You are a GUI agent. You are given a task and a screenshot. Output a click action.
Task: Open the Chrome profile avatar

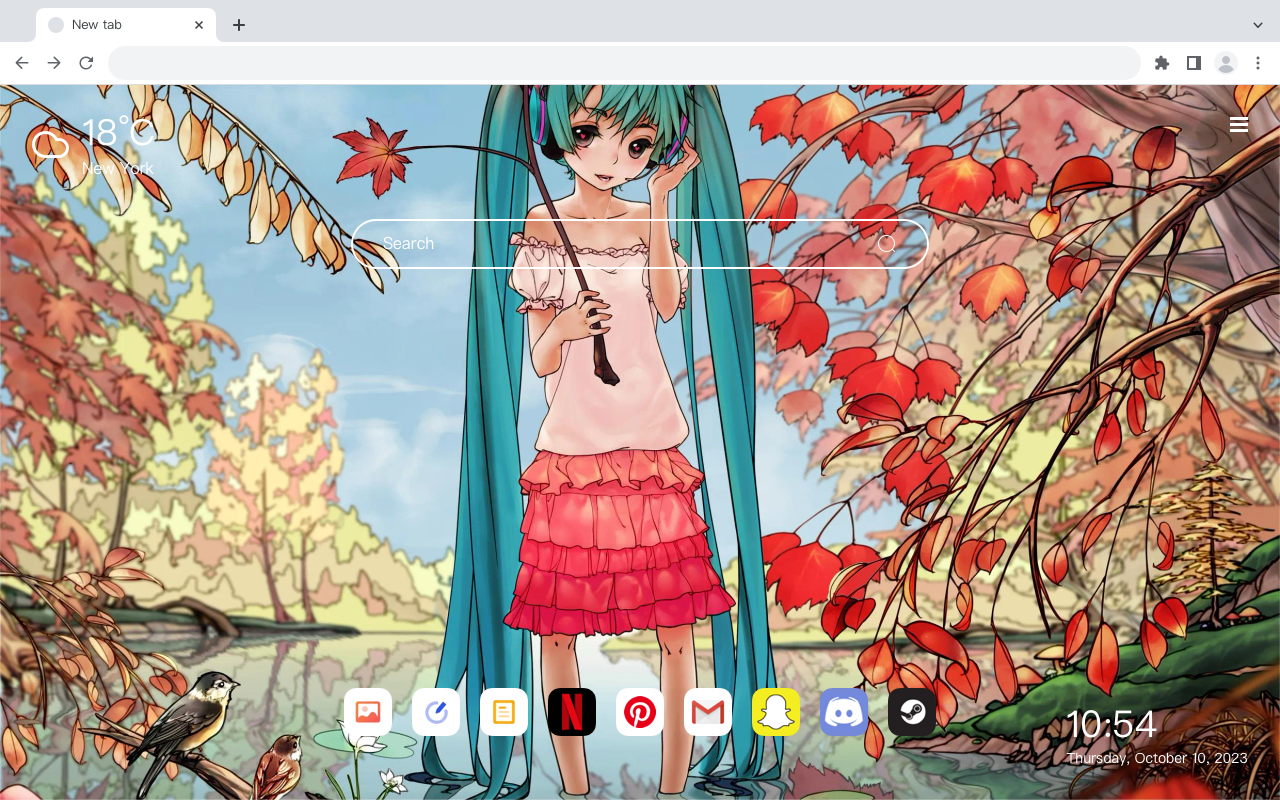pos(1226,63)
